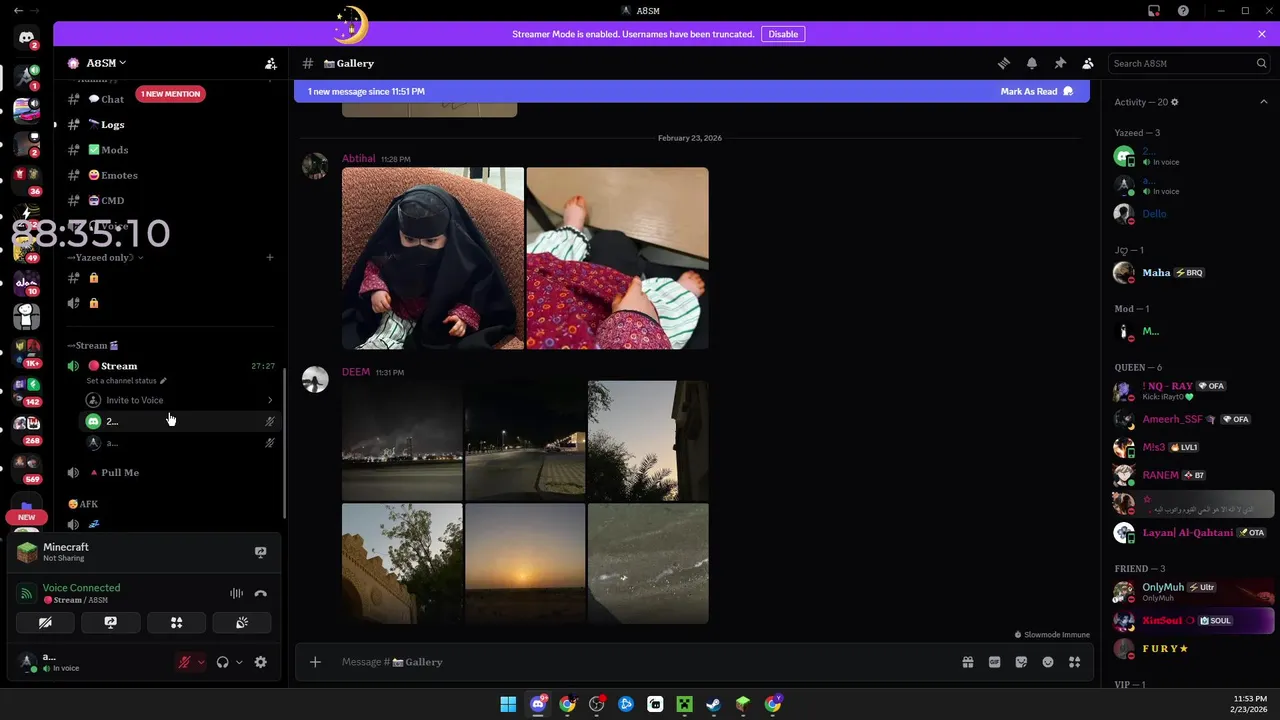The height and width of the screenshot is (720, 1280).
Task: Start screen share in voice panel
Action: click(110, 622)
